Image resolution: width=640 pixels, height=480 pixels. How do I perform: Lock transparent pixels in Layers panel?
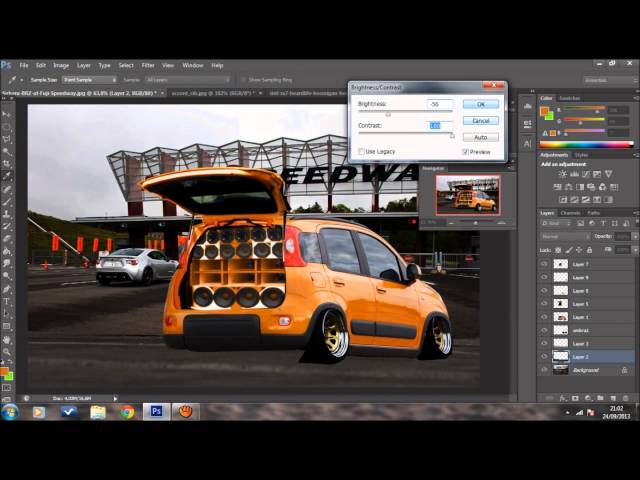click(x=558, y=250)
